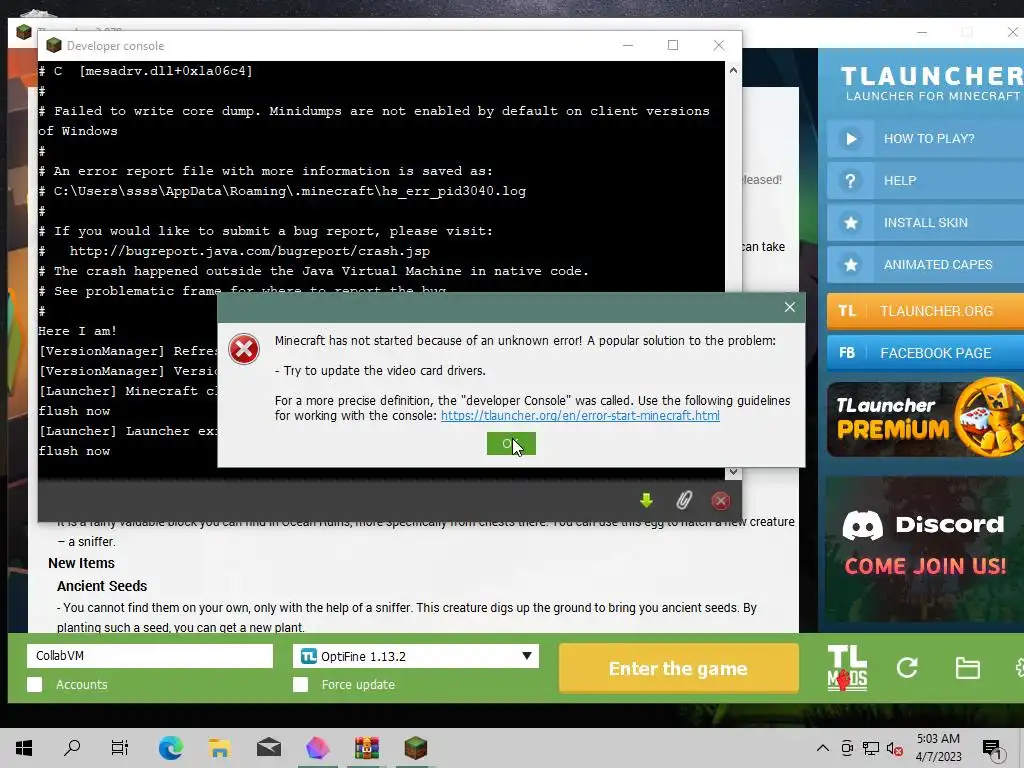1024x768 pixels.
Task: Open the launcher folder icon
Action: point(967,668)
